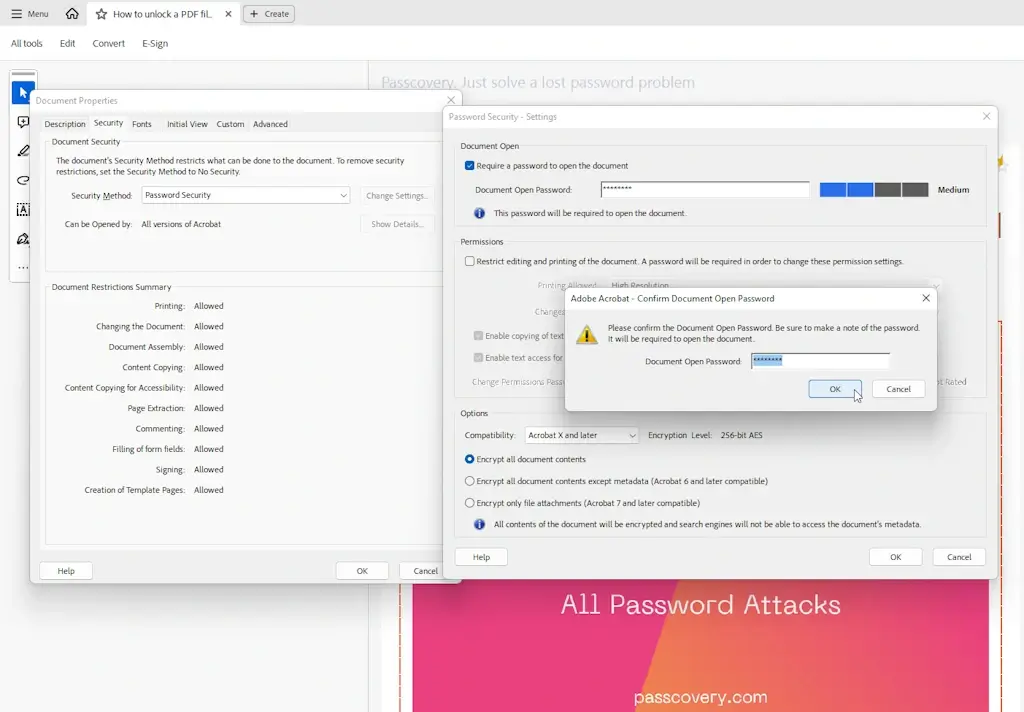Viewport: 1024px width, 712px height.
Task: Click Help in Password Security Settings
Action: pos(481,557)
